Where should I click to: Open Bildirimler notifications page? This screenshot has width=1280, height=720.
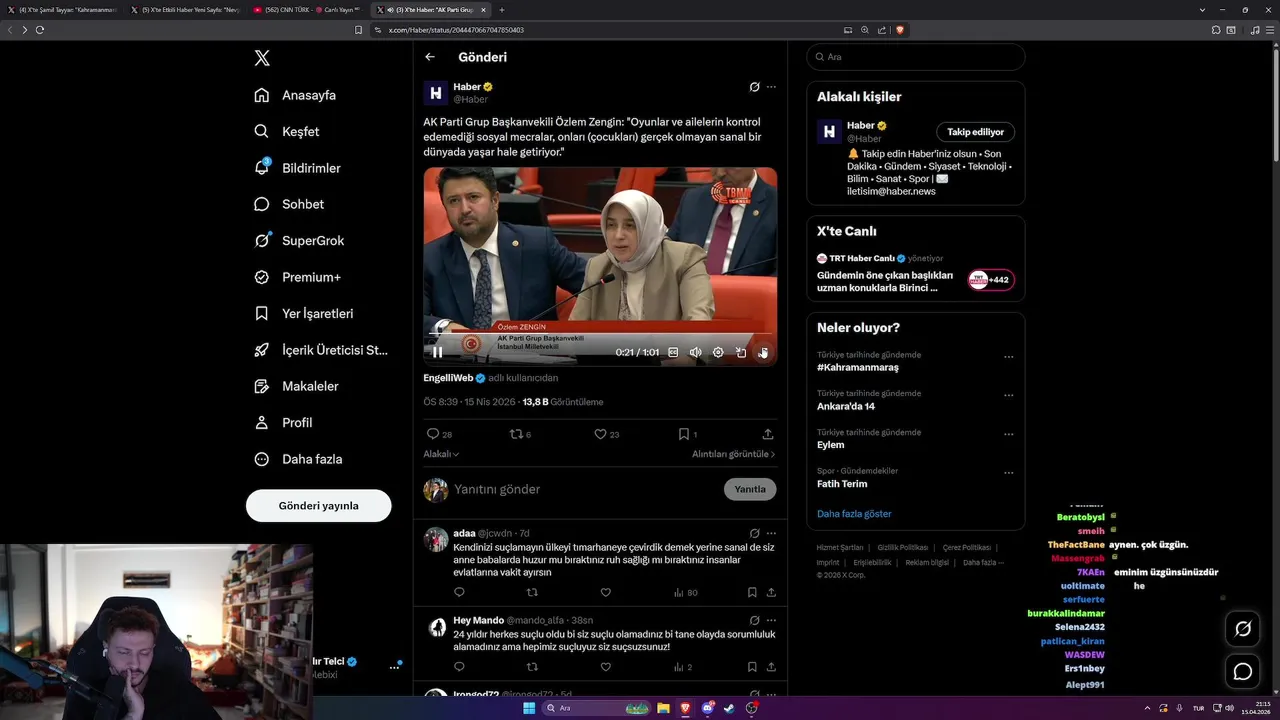click(297, 168)
